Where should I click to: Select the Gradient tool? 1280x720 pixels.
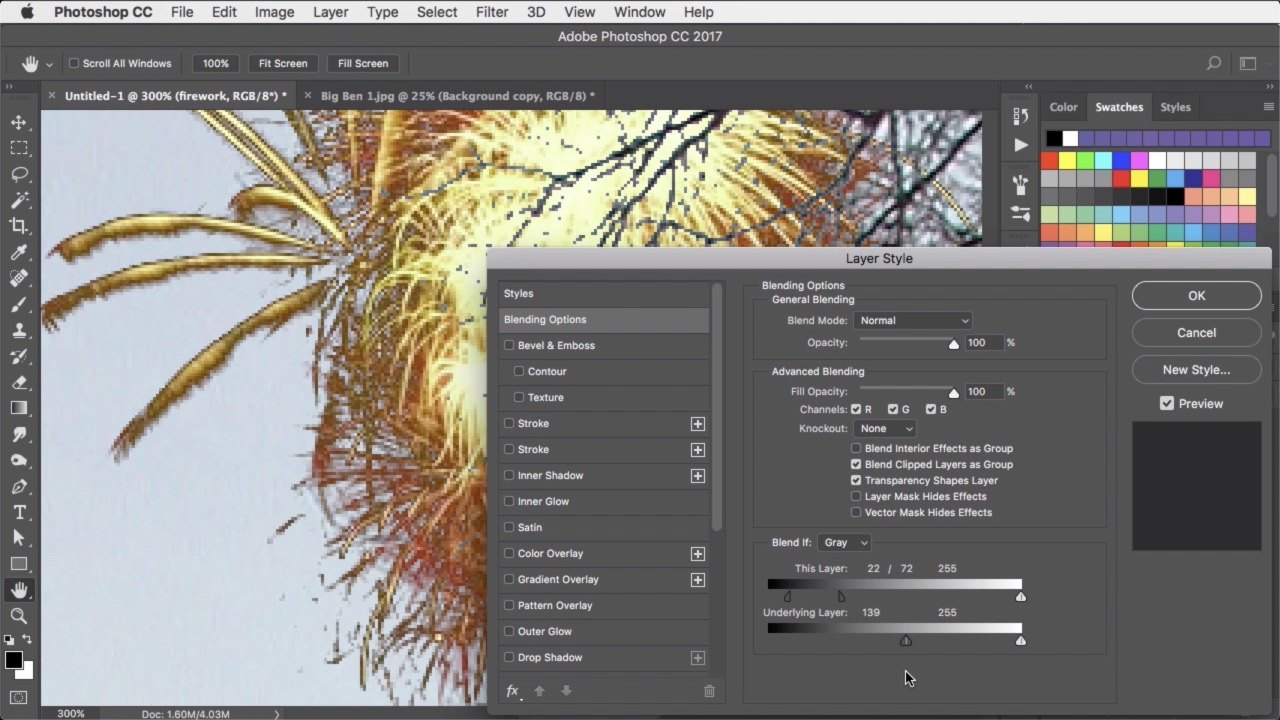(x=19, y=408)
